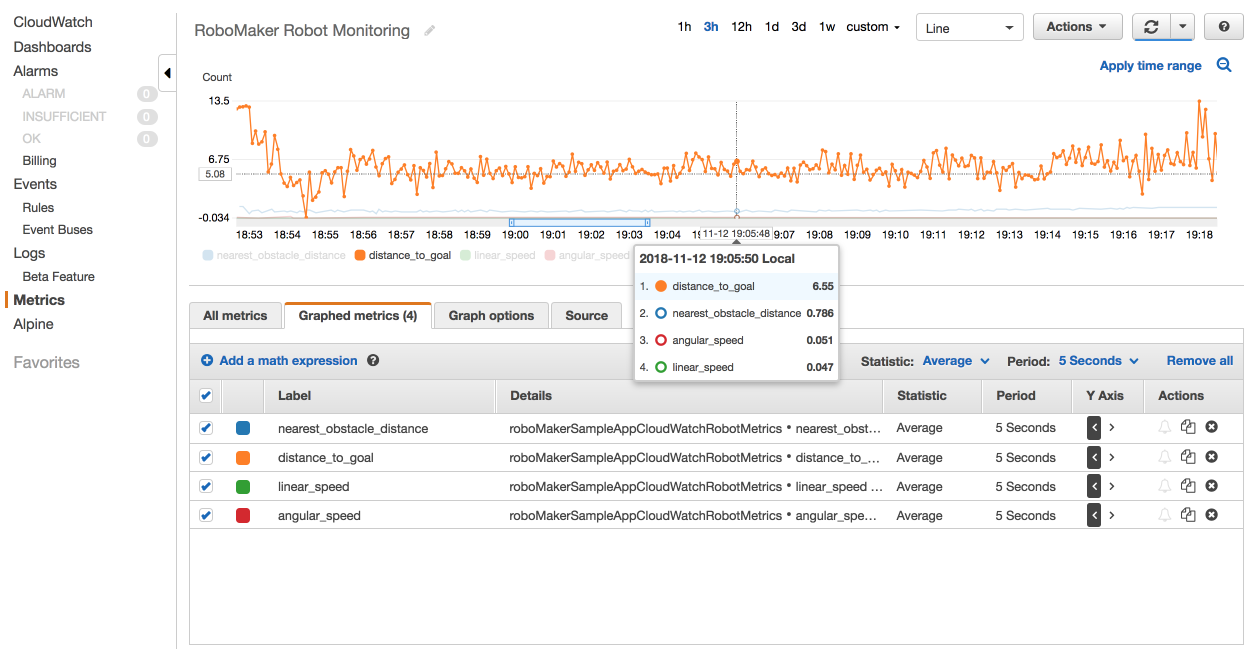Remove the distance_to_goal metric

tap(1211, 457)
